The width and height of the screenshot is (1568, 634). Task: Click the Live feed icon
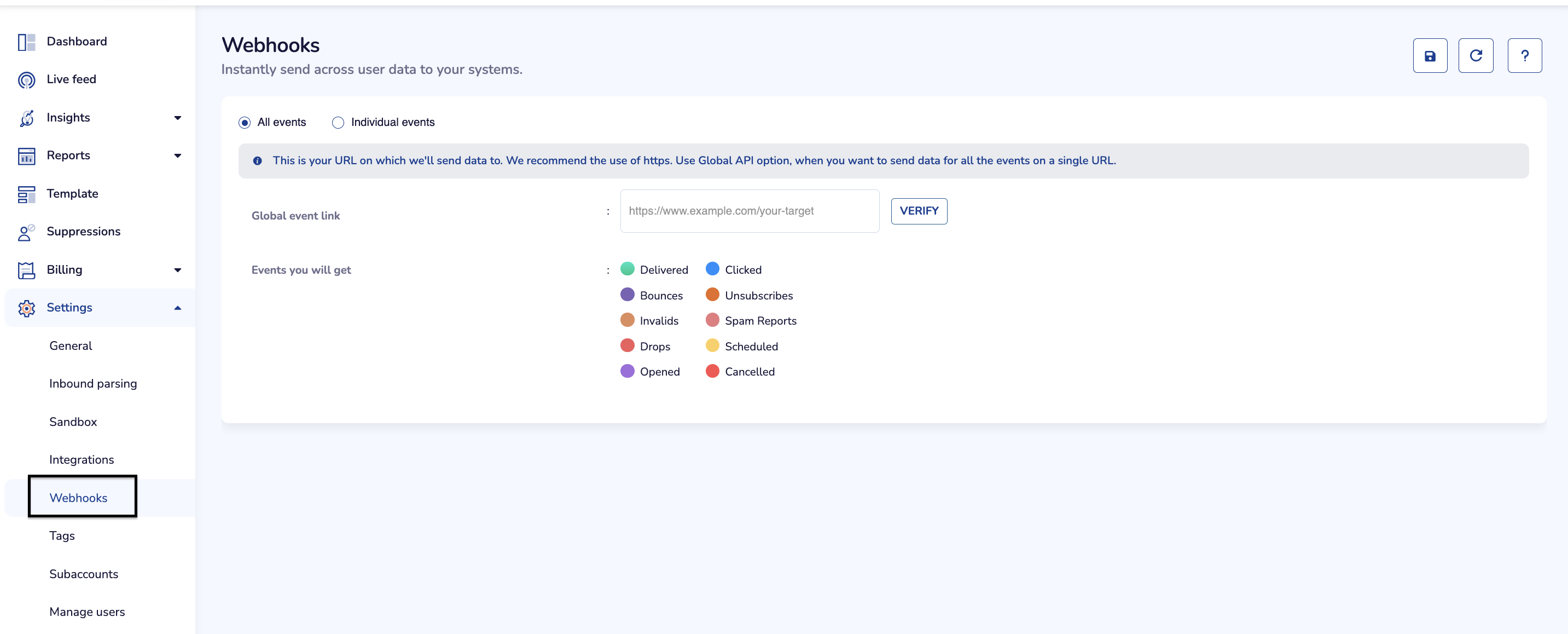[26, 80]
